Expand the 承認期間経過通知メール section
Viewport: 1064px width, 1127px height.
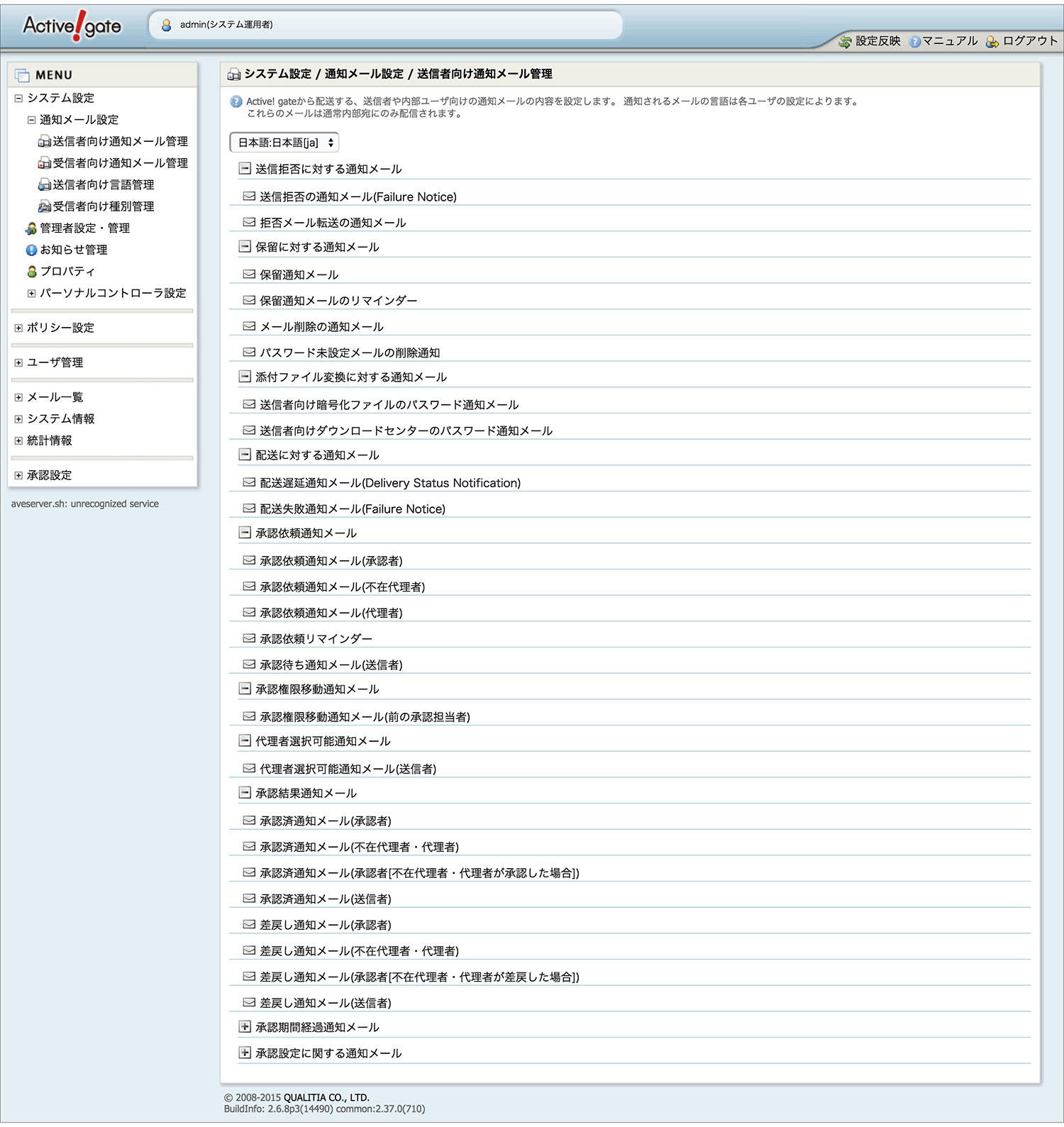point(245,1026)
